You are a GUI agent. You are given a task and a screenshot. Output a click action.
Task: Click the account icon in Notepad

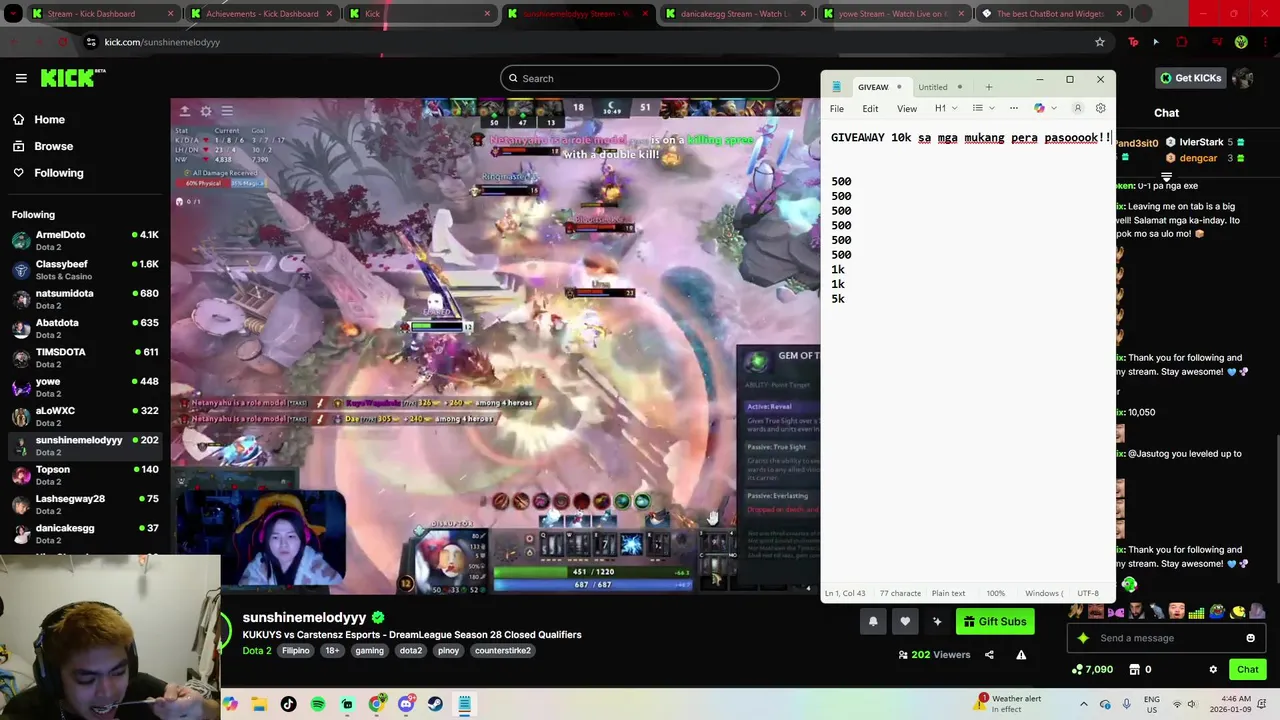tap(1077, 108)
